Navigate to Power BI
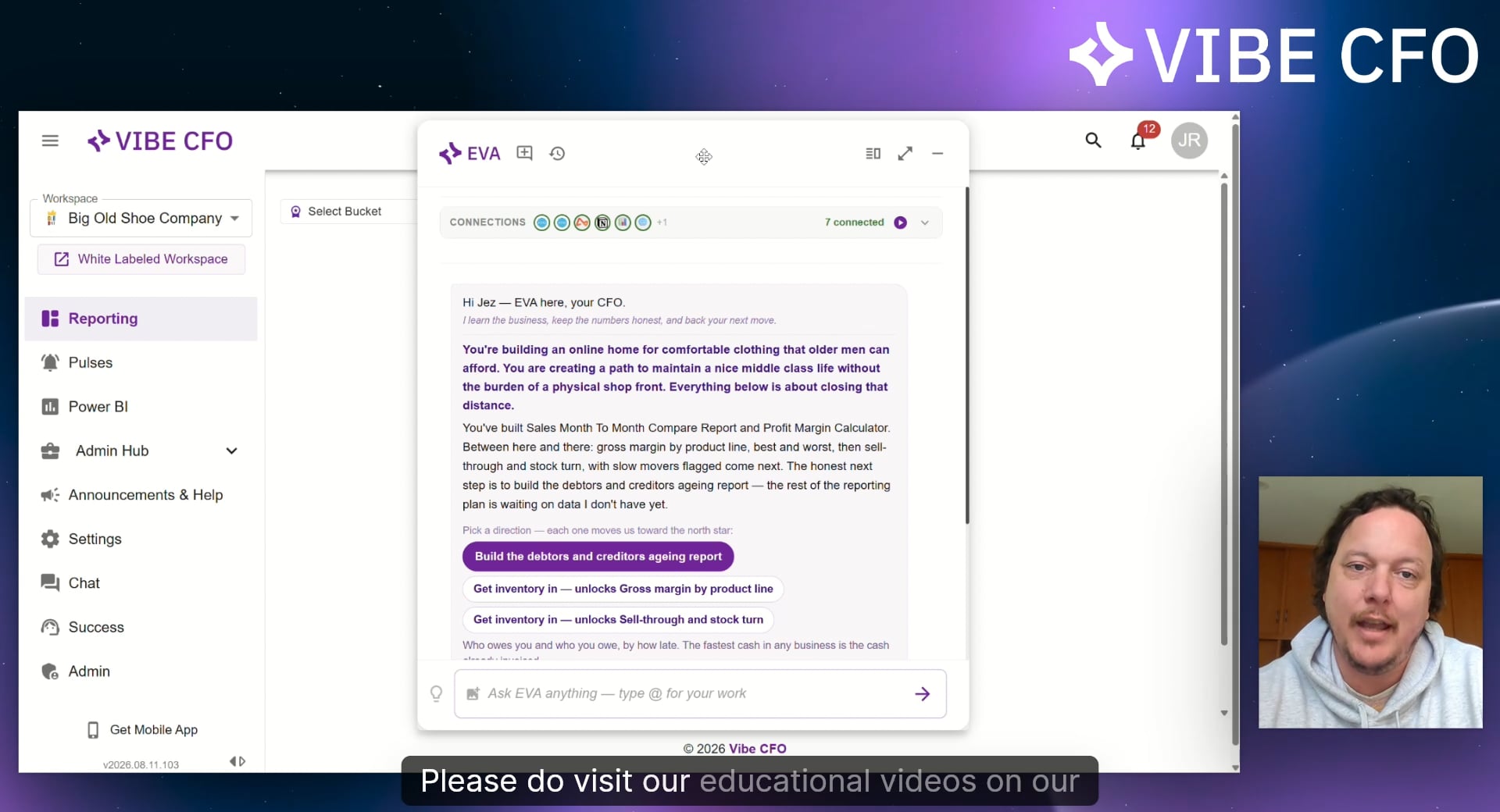This screenshot has height=812, width=1500. point(141,407)
